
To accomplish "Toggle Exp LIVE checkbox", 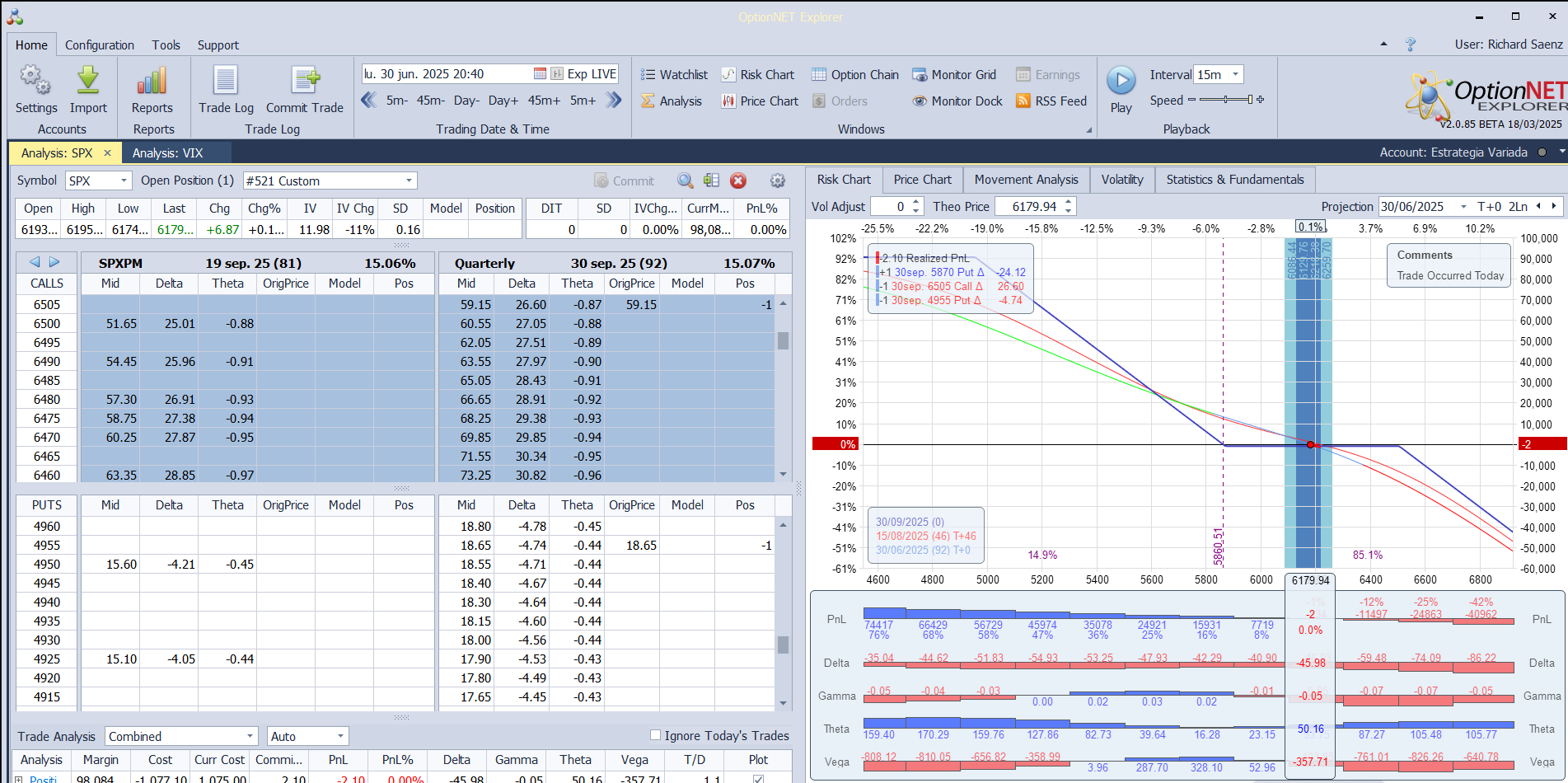I will point(558,74).
